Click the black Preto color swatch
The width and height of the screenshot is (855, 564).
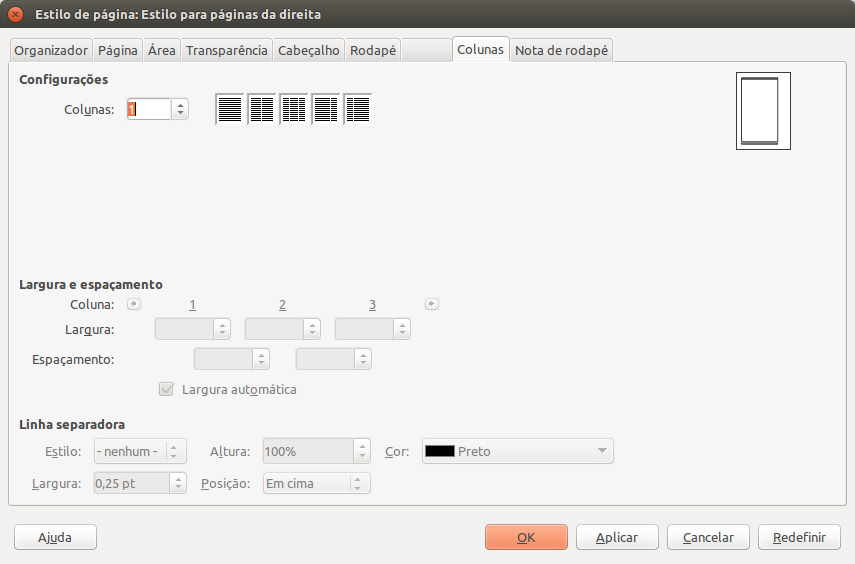[x=439, y=451]
